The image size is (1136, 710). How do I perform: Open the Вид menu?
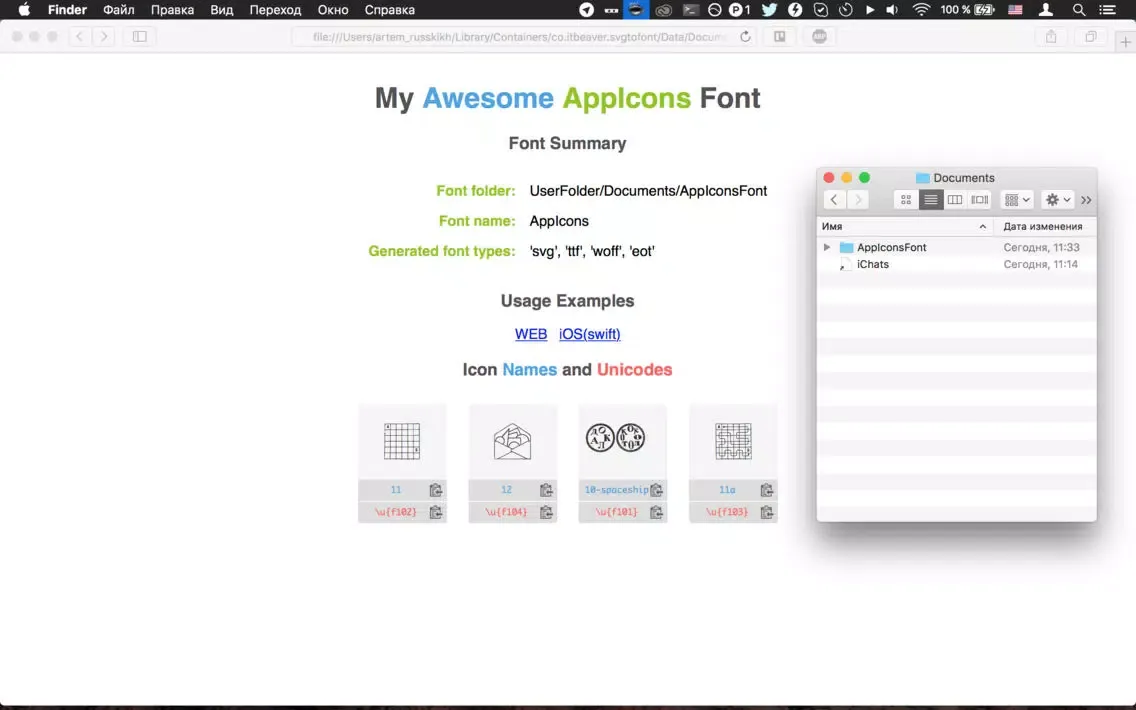(x=222, y=9)
